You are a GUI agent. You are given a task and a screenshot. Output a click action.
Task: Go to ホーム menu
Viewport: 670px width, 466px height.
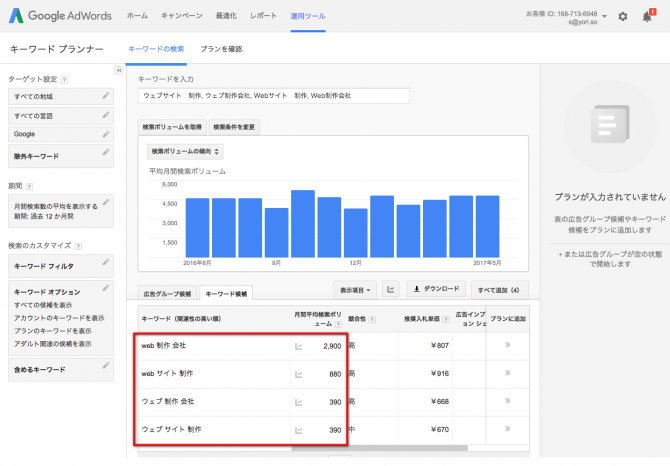coord(137,16)
